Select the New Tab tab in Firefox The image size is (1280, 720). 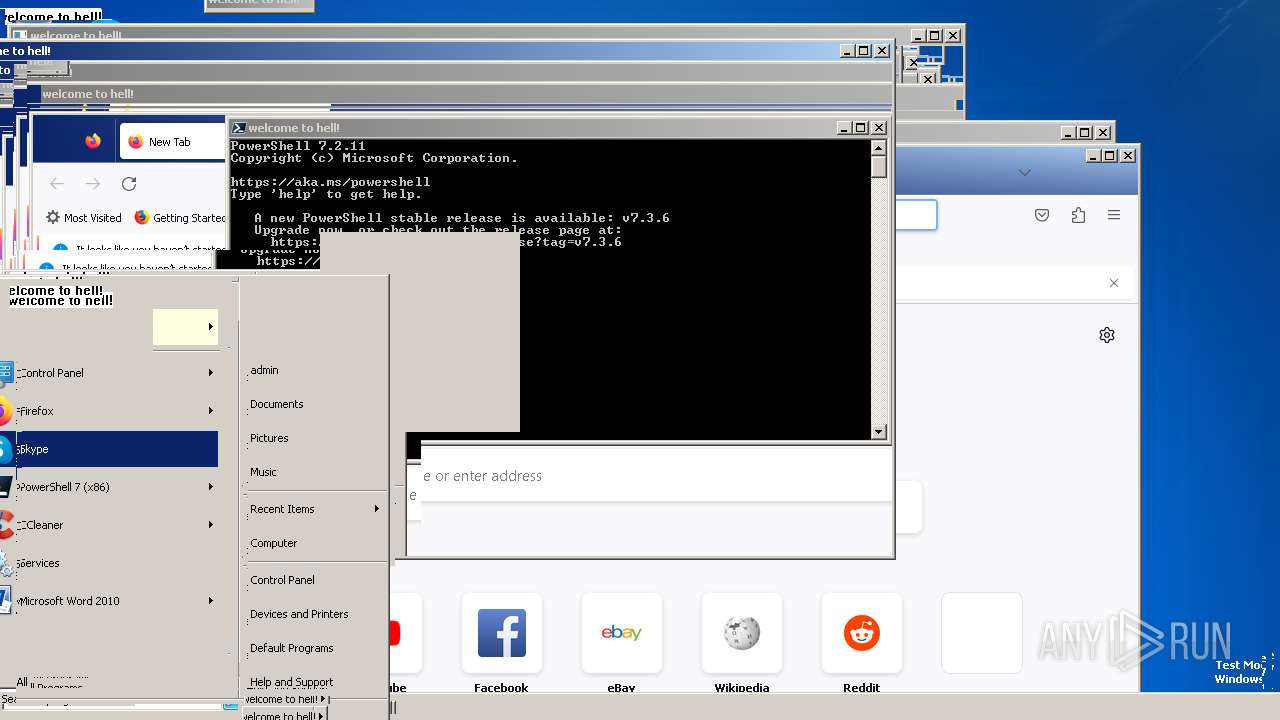(x=172, y=142)
